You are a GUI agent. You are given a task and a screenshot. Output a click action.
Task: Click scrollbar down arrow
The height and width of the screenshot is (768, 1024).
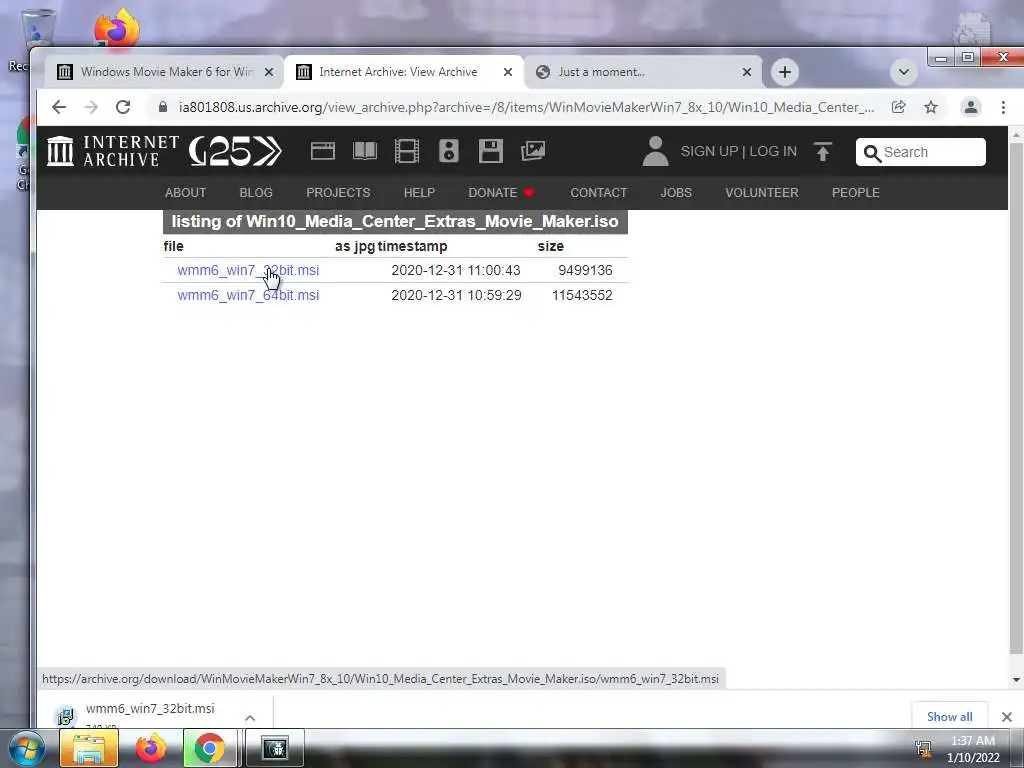(1016, 680)
